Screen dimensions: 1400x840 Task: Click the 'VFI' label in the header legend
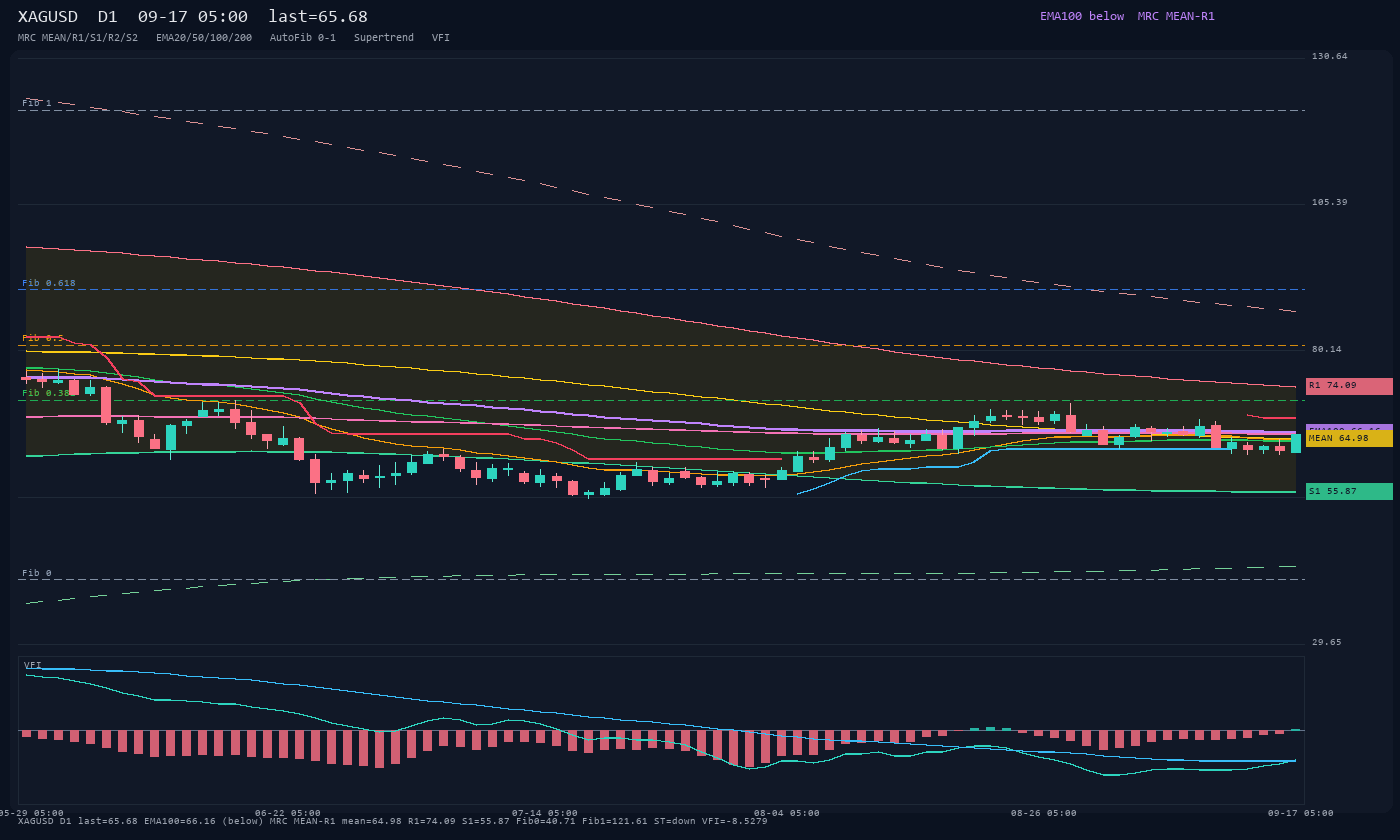pos(441,38)
